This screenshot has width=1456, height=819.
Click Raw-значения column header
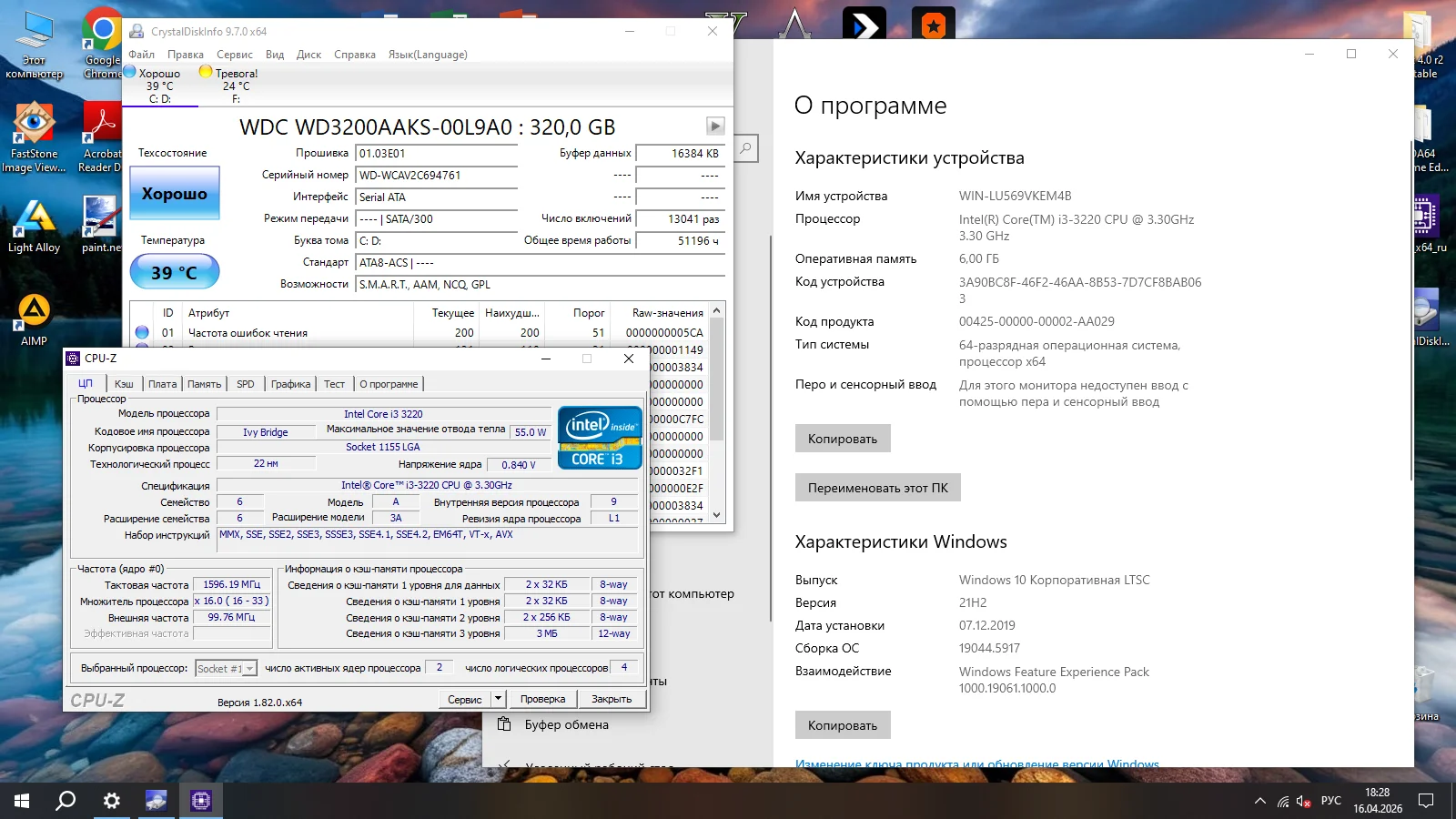click(667, 313)
